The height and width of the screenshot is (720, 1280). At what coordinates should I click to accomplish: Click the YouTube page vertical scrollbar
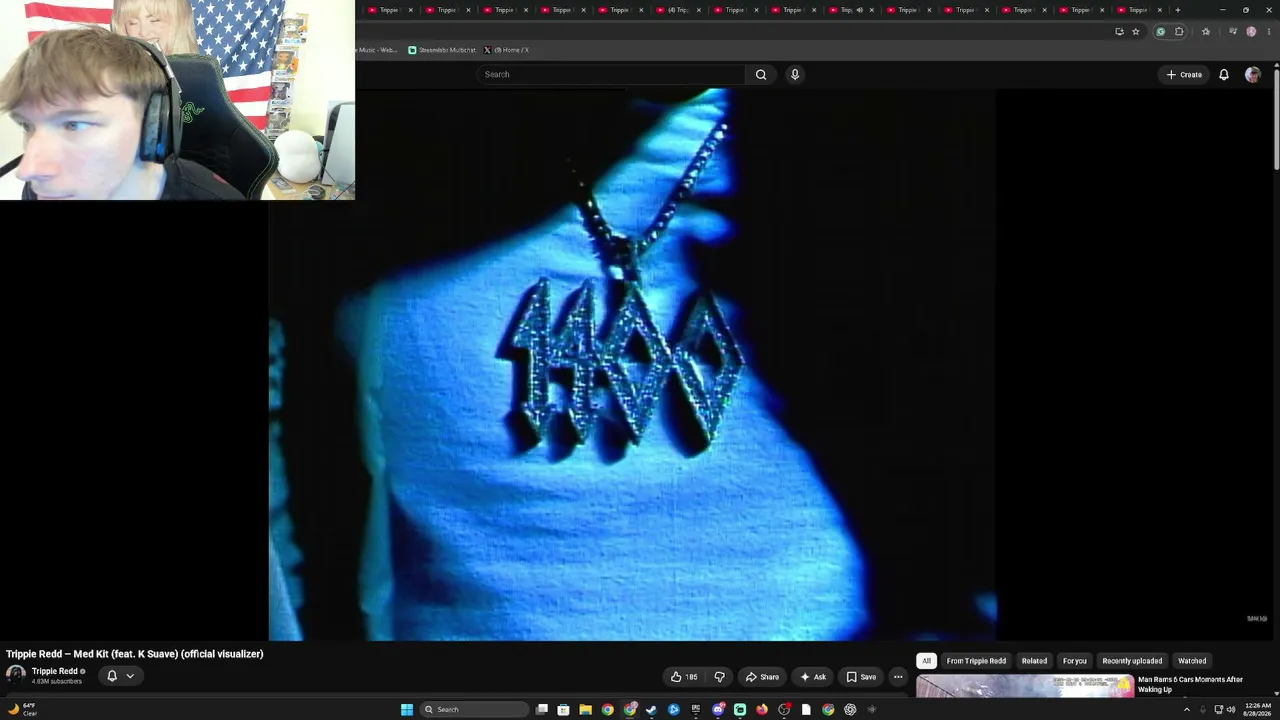(x=1276, y=120)
